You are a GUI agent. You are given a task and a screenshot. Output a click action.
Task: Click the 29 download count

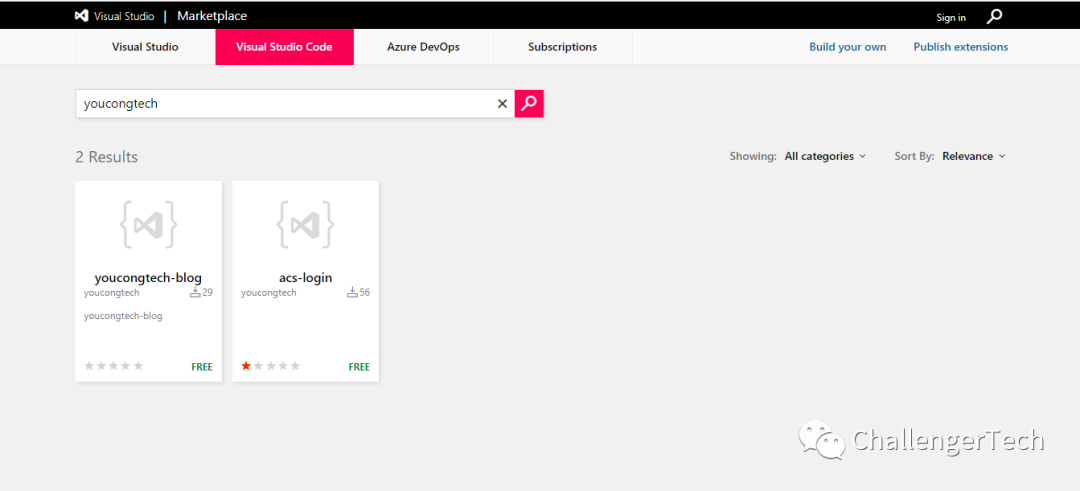[207, 293]
